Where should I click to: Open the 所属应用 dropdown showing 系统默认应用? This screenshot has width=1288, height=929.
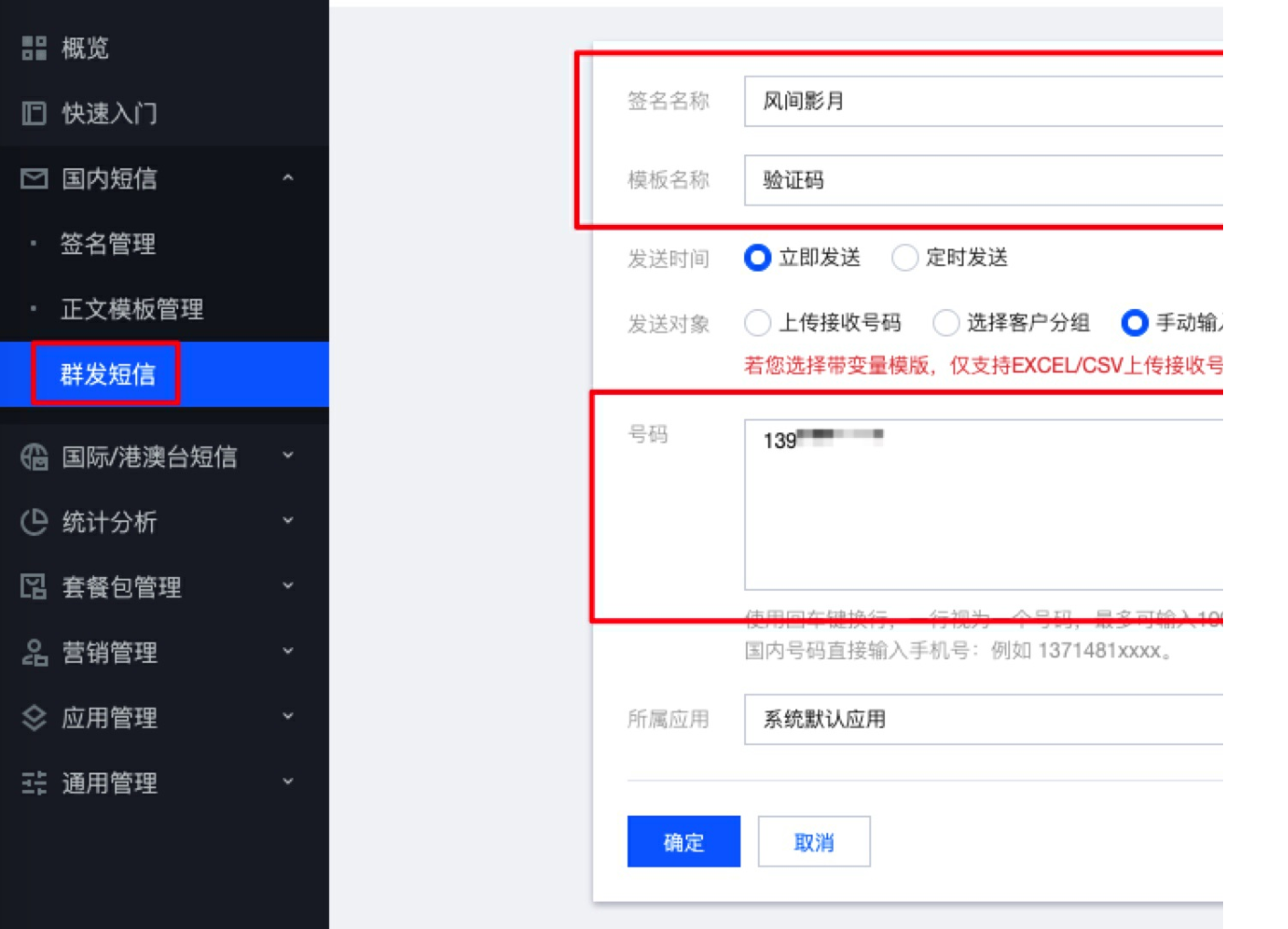pos(984,719)
